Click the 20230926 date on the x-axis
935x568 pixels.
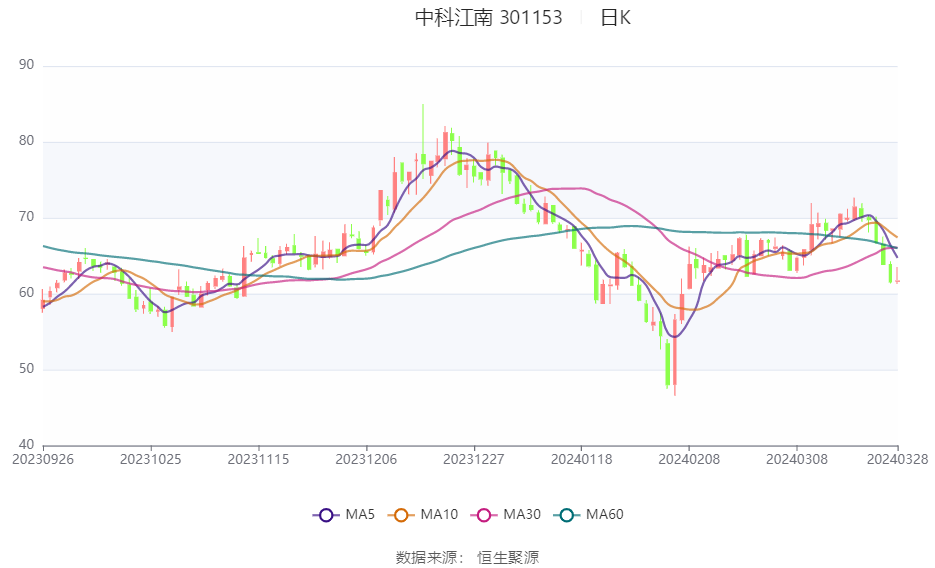click(x=43, y=459)
